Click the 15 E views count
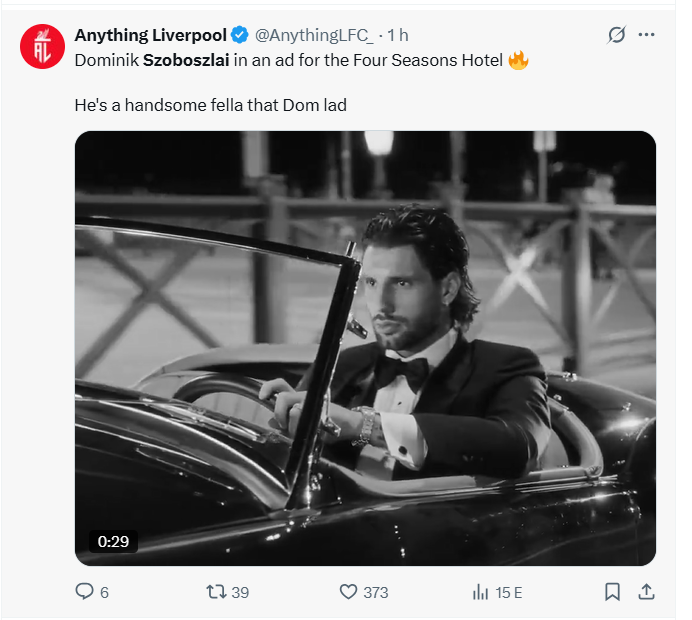 coord(508,593)
